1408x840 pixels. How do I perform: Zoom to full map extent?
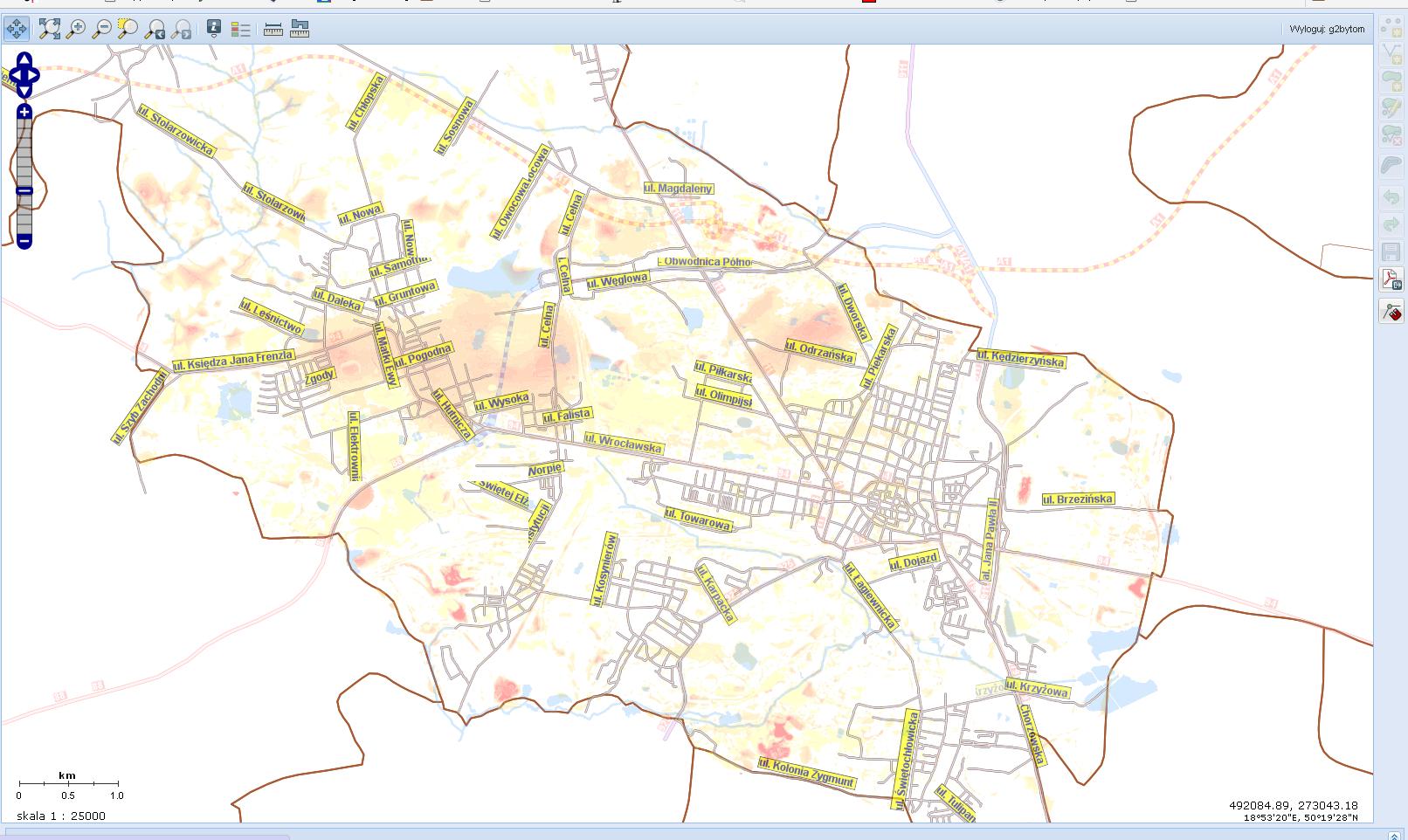point(50,29)
